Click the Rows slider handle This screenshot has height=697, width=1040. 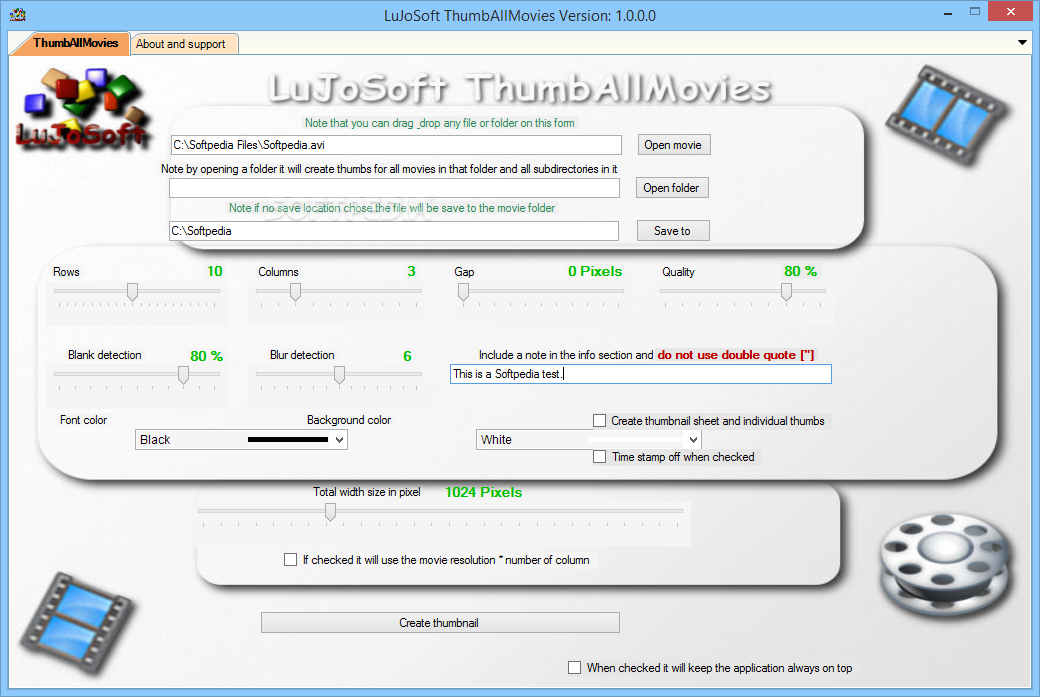[132, 292]
